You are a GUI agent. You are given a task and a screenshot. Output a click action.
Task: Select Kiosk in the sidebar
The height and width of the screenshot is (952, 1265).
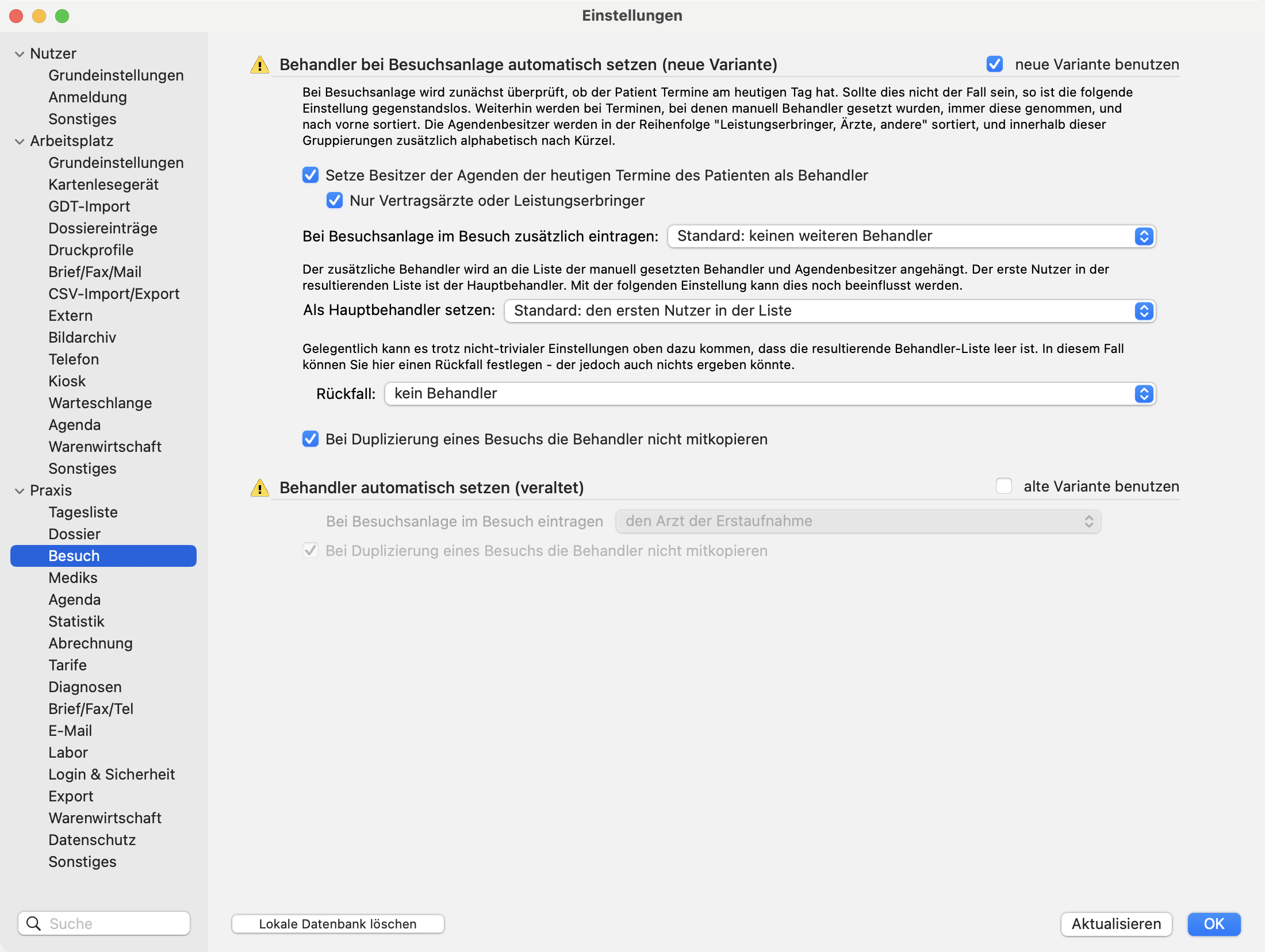point(67,381)
